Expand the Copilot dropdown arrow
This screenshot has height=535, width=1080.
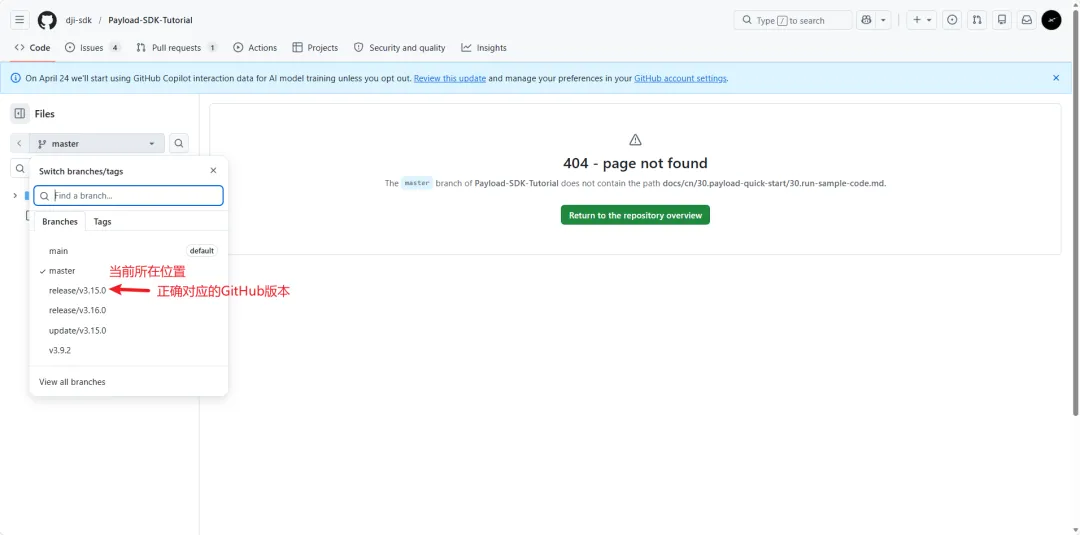(883, 20)
